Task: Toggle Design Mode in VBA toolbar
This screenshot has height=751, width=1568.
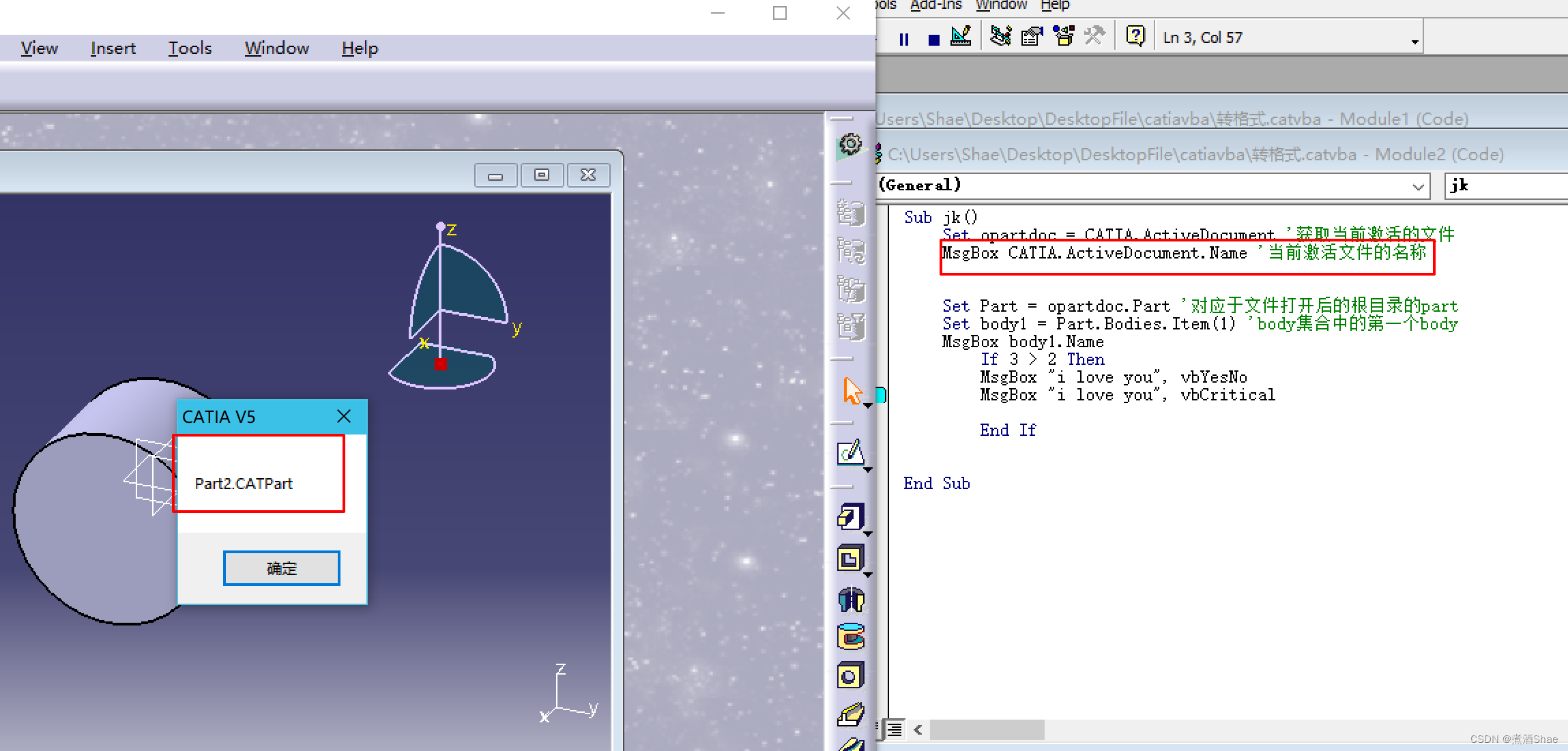Action: pyautogui.click(x=961, y=36)
